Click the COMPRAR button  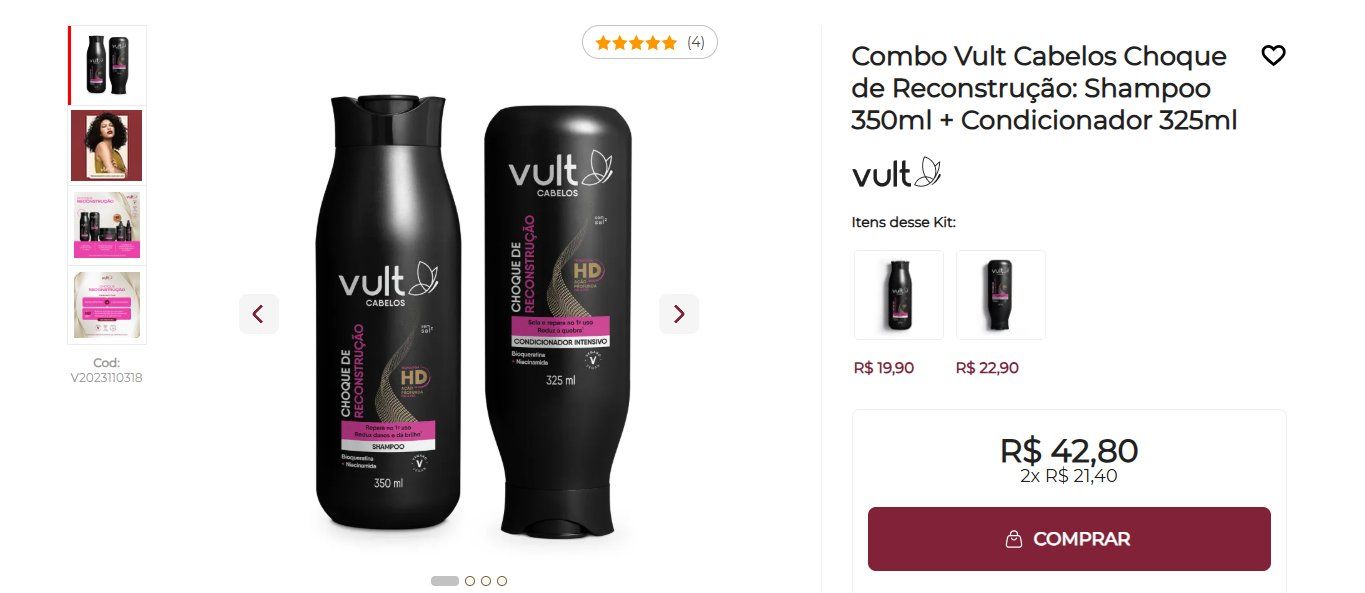(x=1069, y=539)
